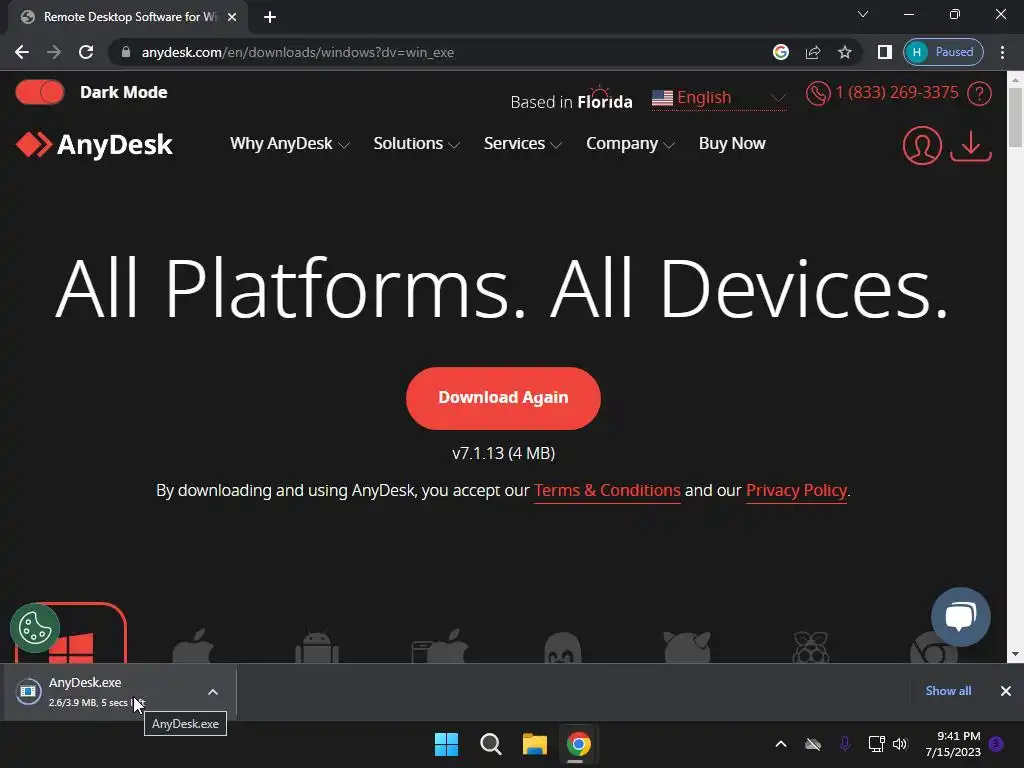This screenshot has height=768, width=1024.
Task: Select the FreeBSD platform icon
Action: [686, 647]
